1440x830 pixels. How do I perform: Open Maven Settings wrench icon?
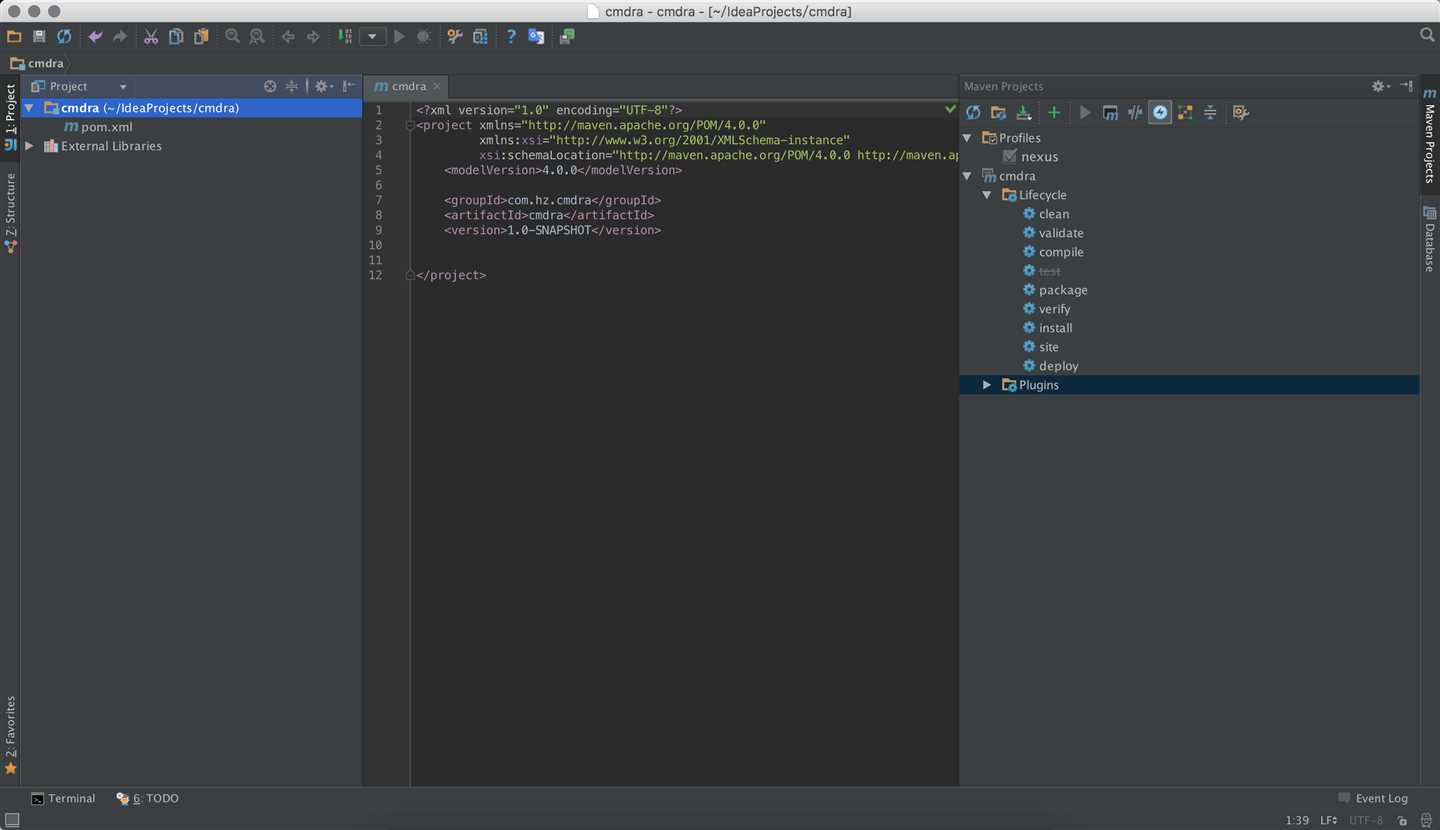tap(1241, 113)
